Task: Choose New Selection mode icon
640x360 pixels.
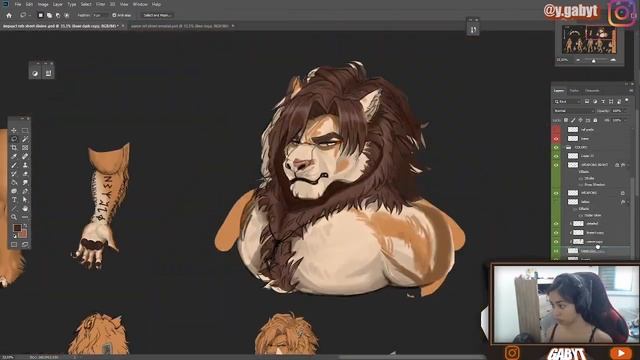Action: point(40,15)
